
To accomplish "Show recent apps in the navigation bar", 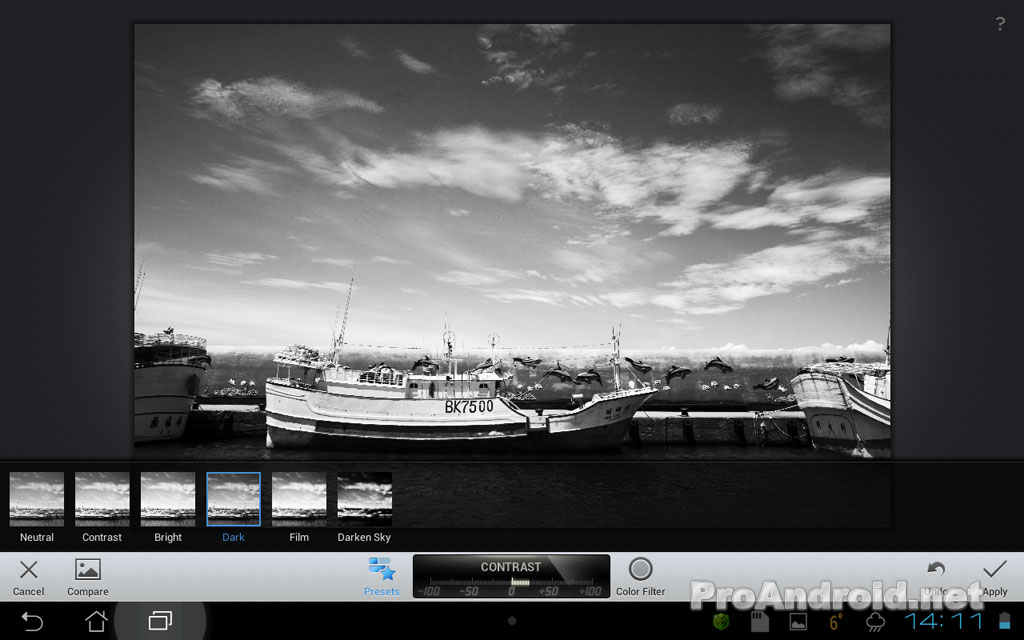I will point(160,621).
